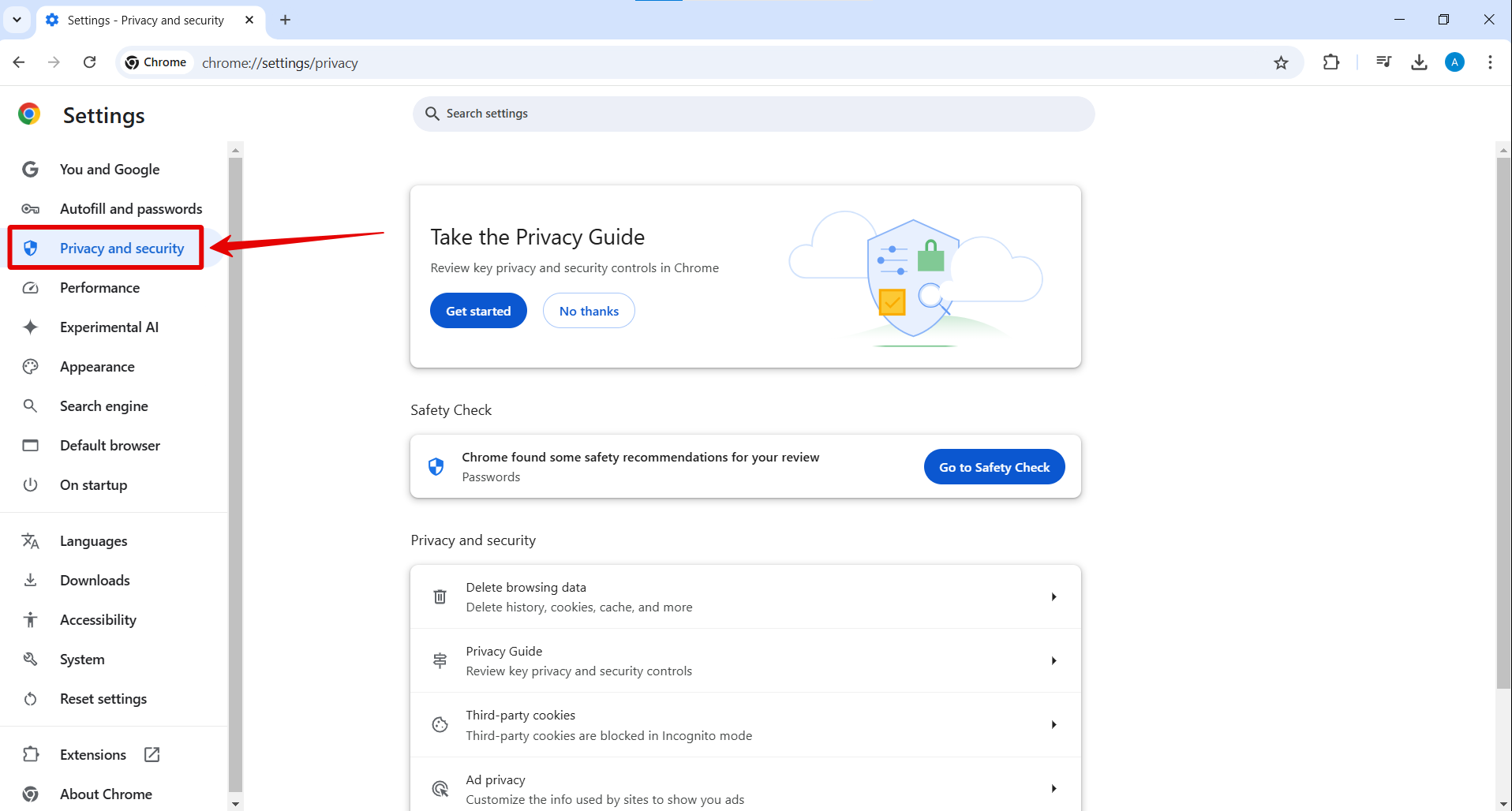Open Experimental AI settings section
Screen dimensions: 1512x811
[109, 327]
